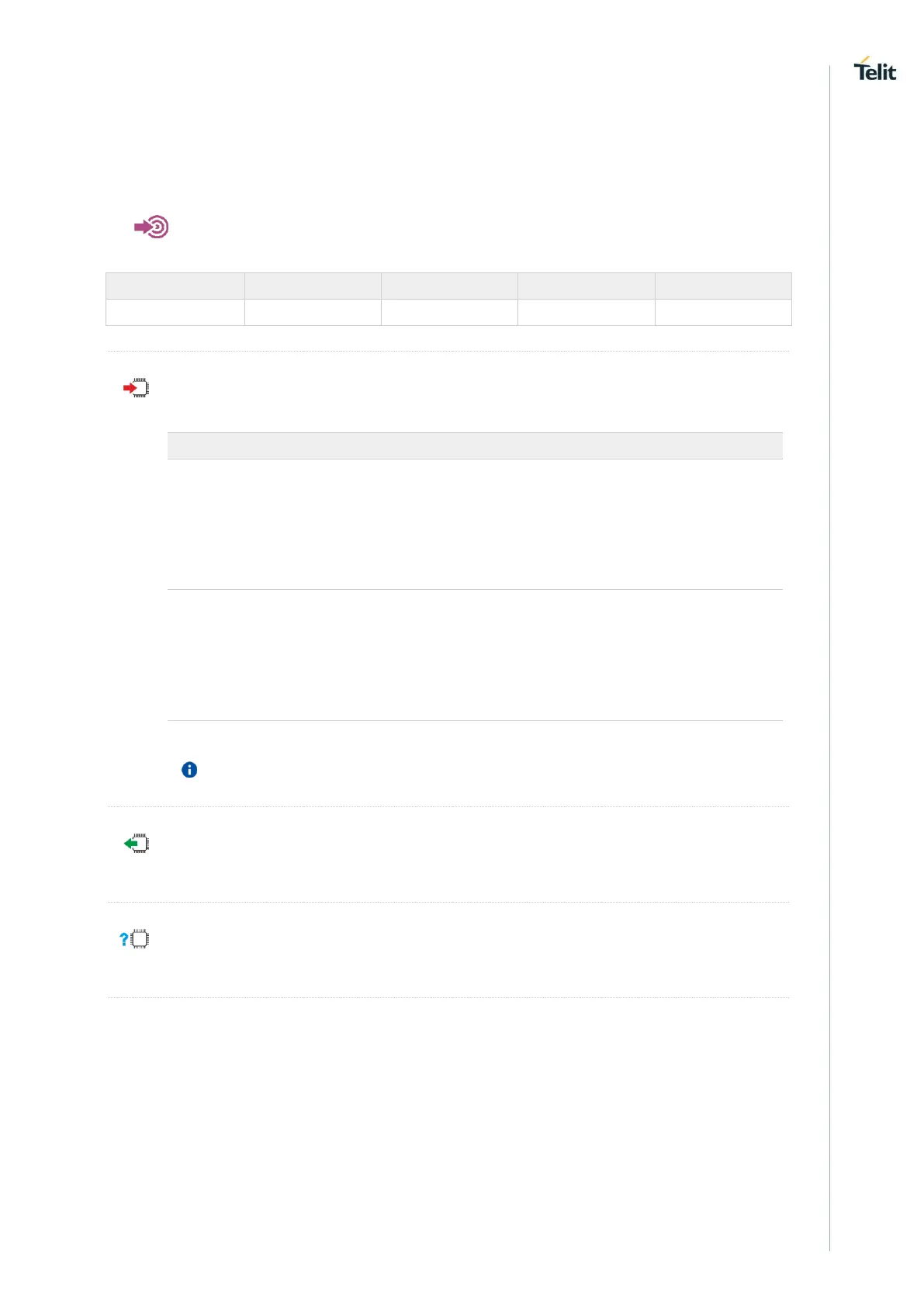The height and width of the screenshot is (1307, 924).
Task: Select last gray header cell of five-column table
Action: click(723, 286)
